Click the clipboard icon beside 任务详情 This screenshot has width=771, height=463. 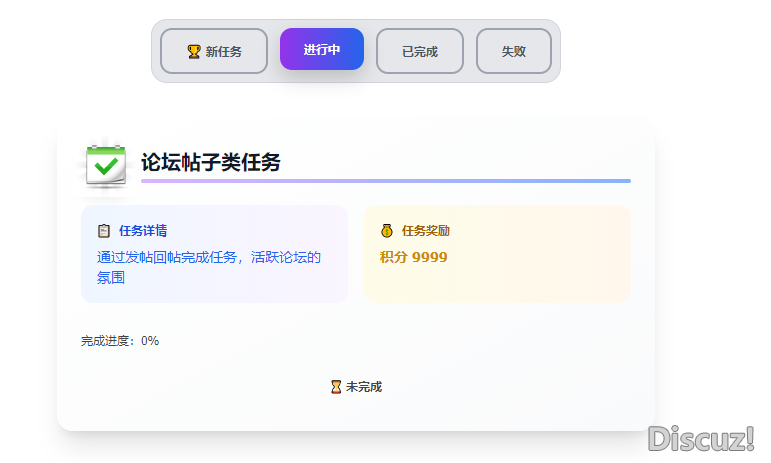[x=104, y=231]
